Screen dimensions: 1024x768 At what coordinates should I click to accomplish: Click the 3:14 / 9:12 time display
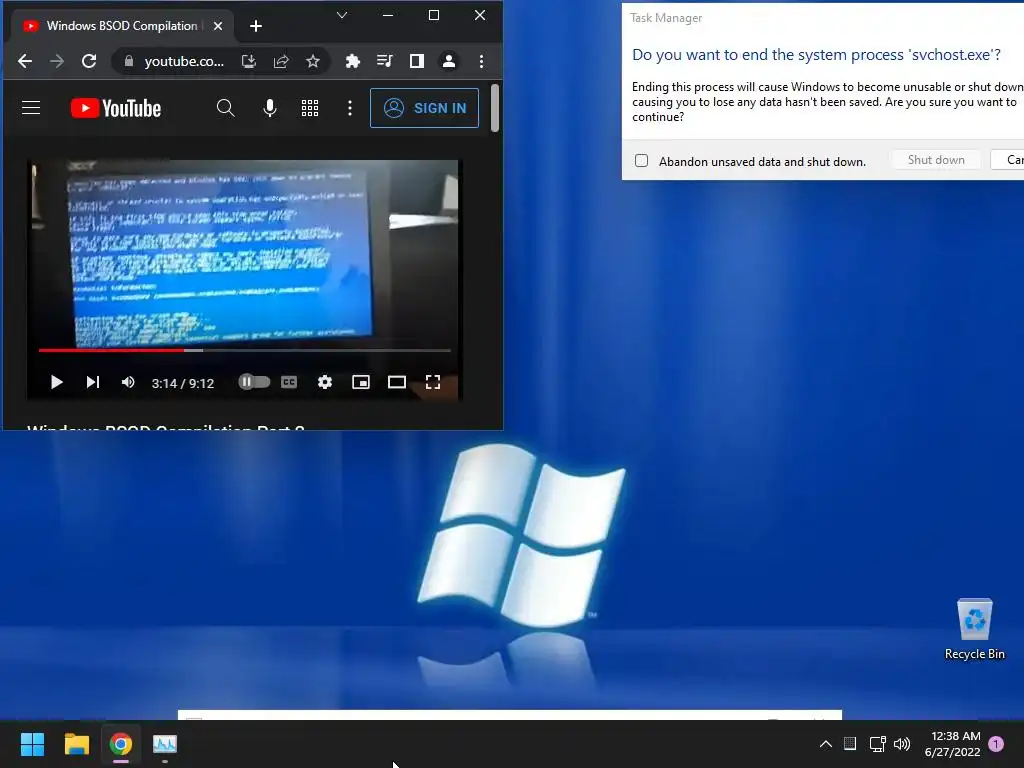click(183, 383)
